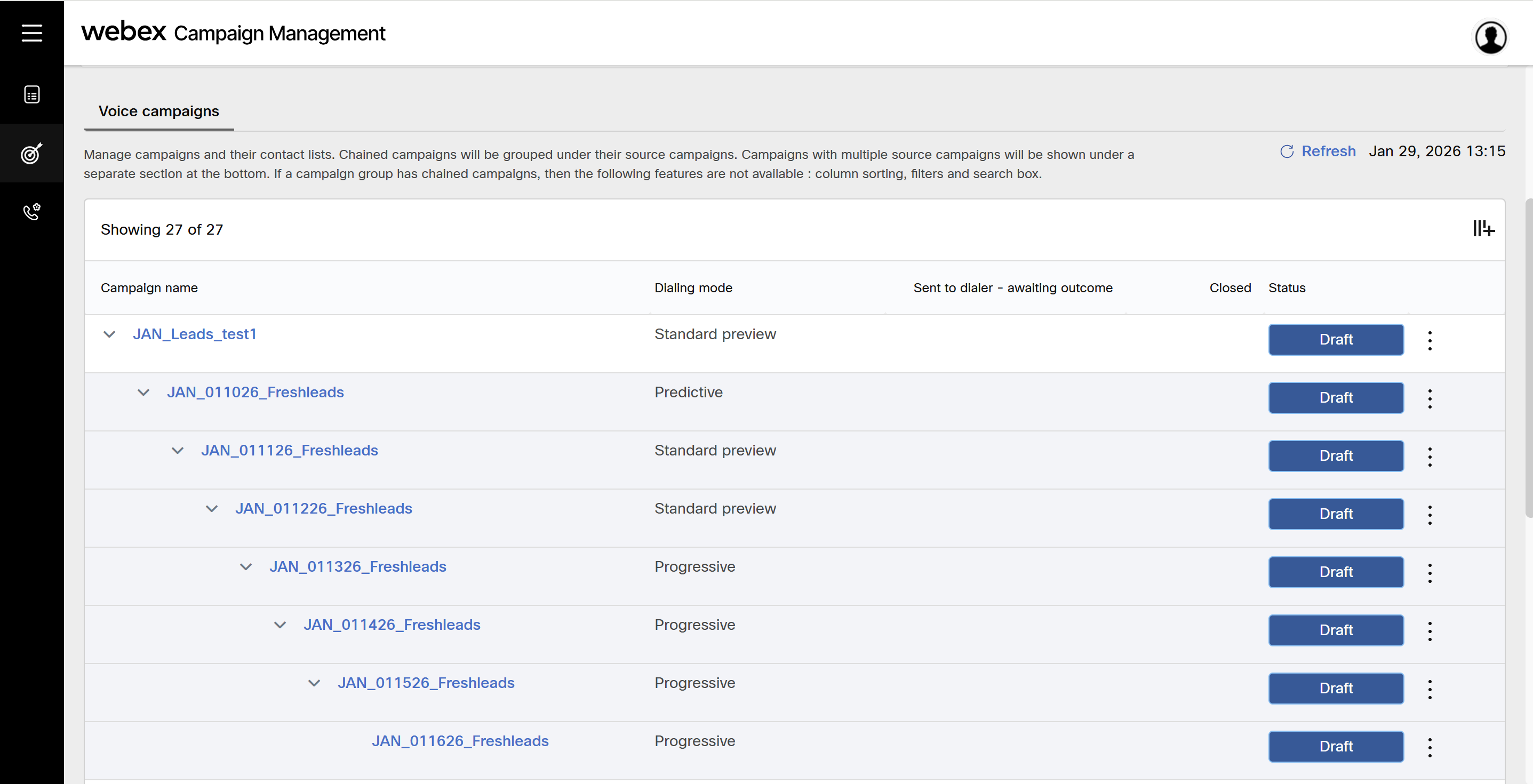
Task: Collapse the JAN_011026_Freshleads row chevron
Action: [x=143, y=393]
